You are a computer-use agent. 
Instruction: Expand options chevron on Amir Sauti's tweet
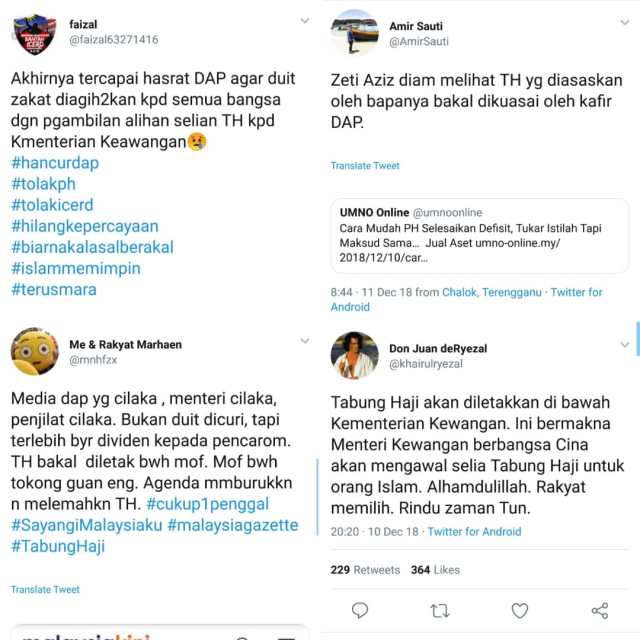[x=624, y=22]
